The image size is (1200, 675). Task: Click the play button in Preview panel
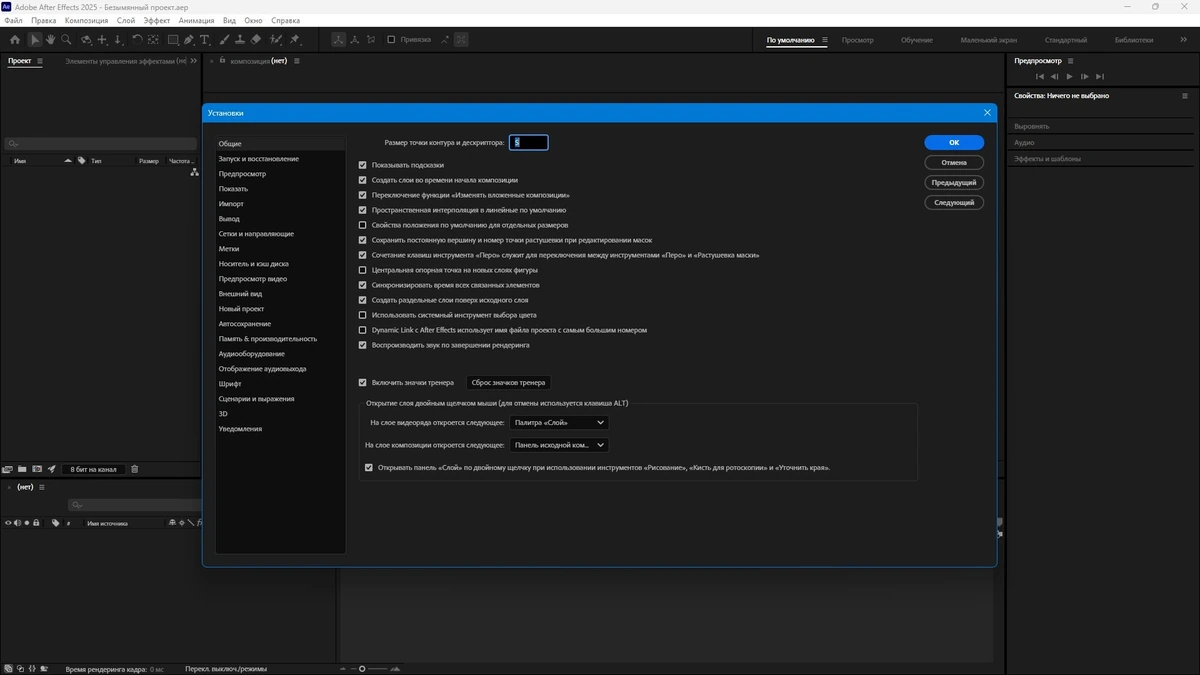click(1070, 76)
